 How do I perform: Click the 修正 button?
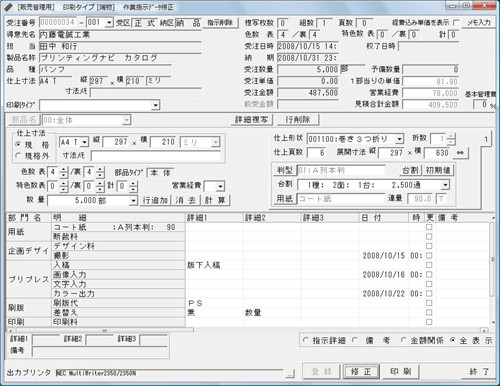click(361, 371)
